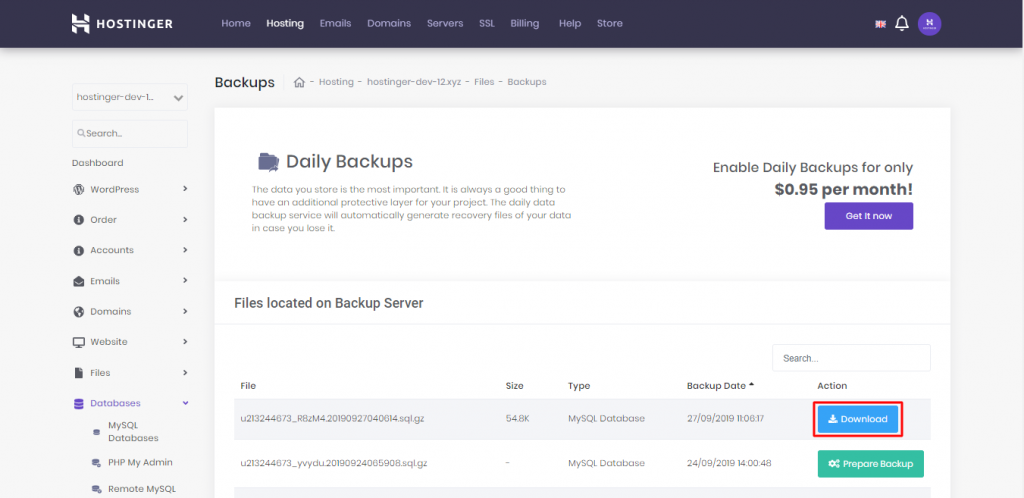The height and width of the screenshot is (498, 1024).
Task: Click Hosting breadcrumb link
Action: (x=336, y=82)
